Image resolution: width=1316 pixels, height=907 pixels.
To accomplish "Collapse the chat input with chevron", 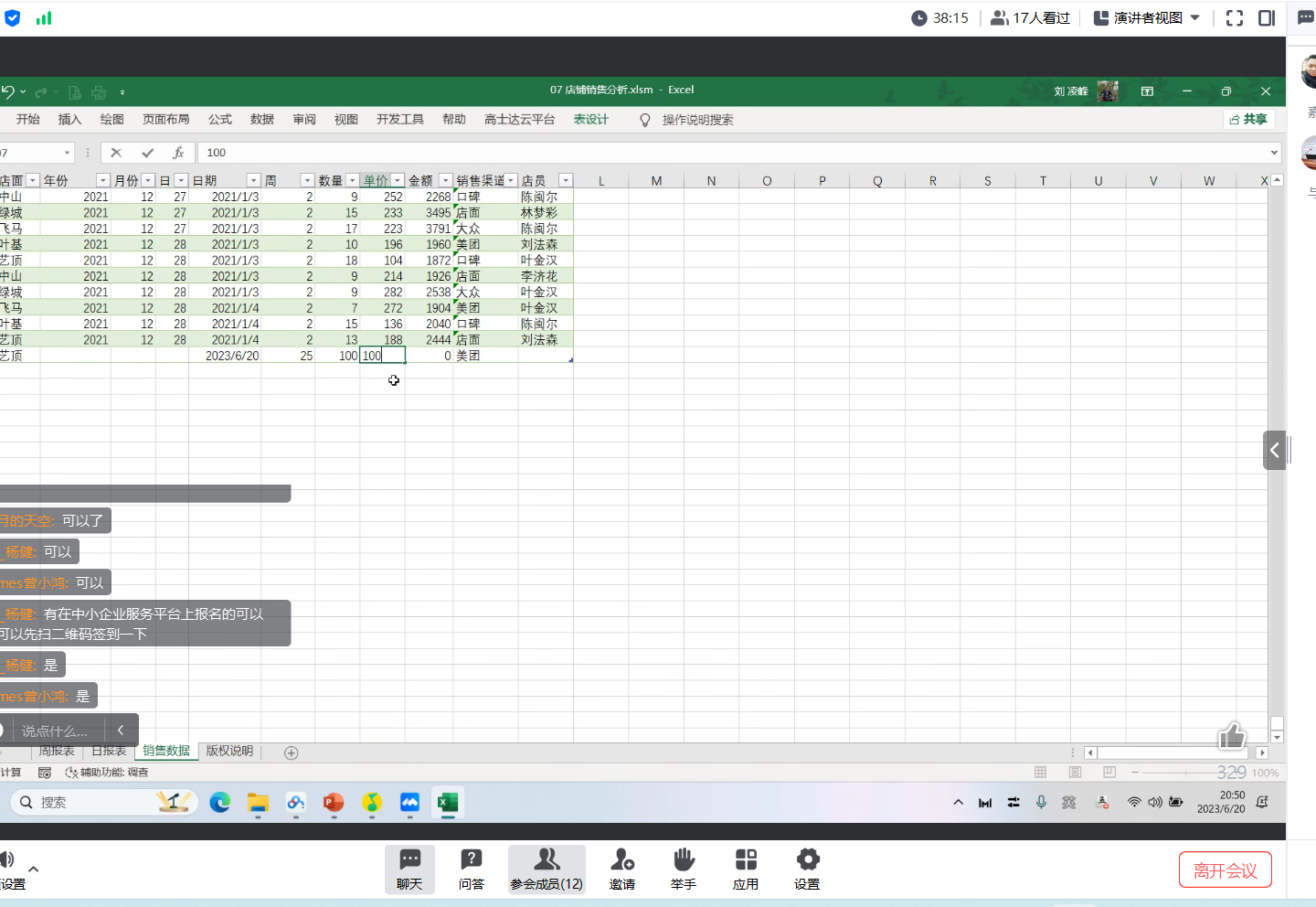I will (121, 731).
